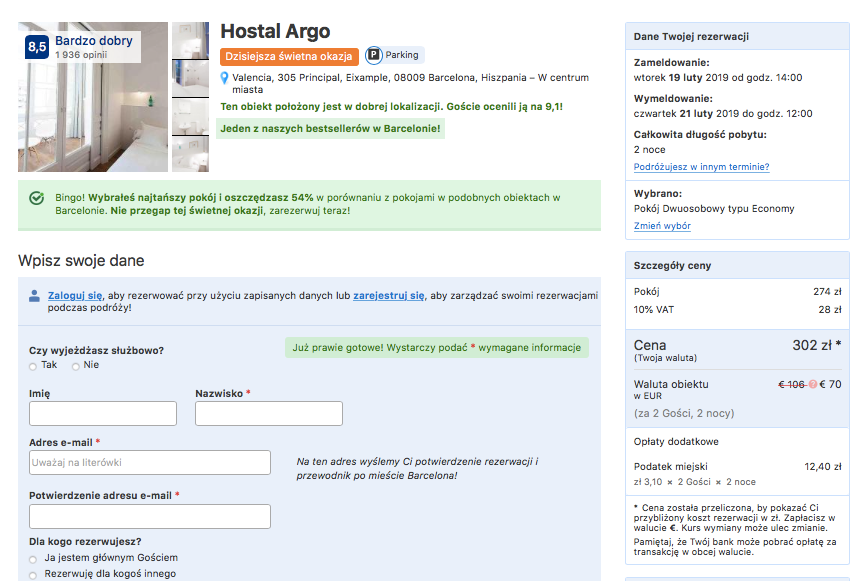
Task: Focus the Imię input field
Action: click(x=103, y=414)
